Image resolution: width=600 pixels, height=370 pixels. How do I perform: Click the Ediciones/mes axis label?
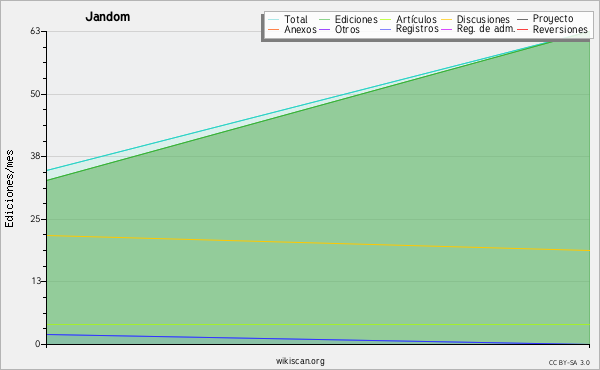click(9, 189)
